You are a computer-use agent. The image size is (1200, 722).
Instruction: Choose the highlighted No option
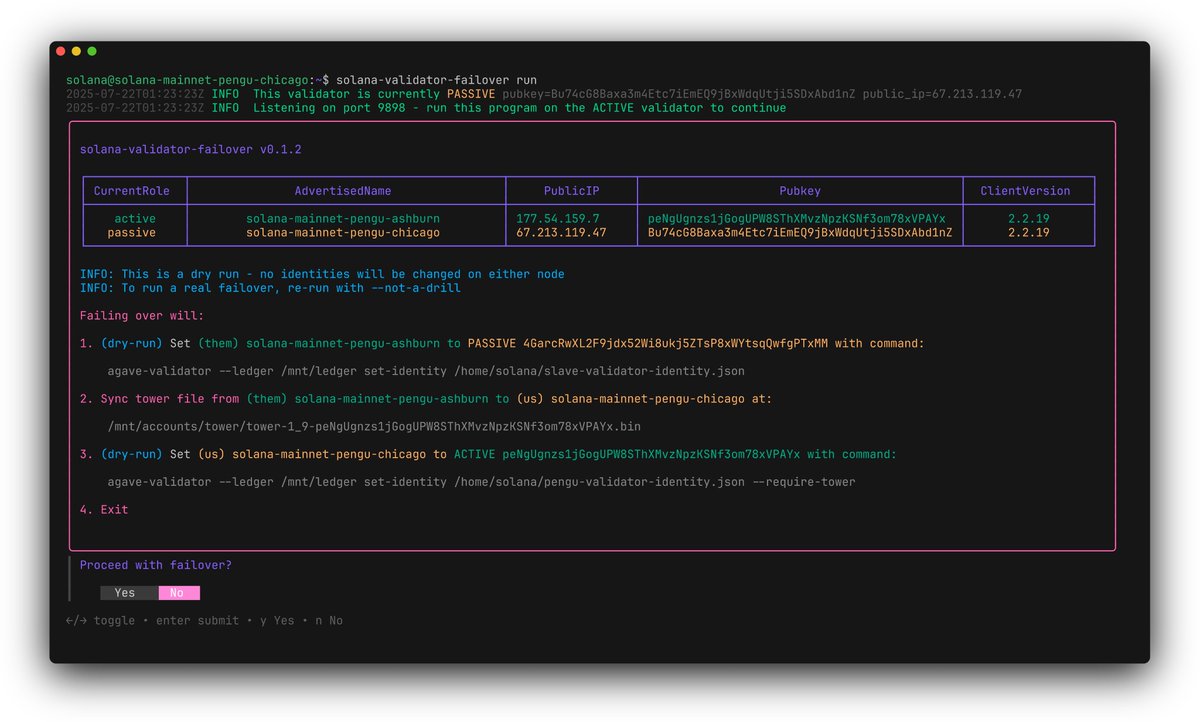(x=179, y=593)
